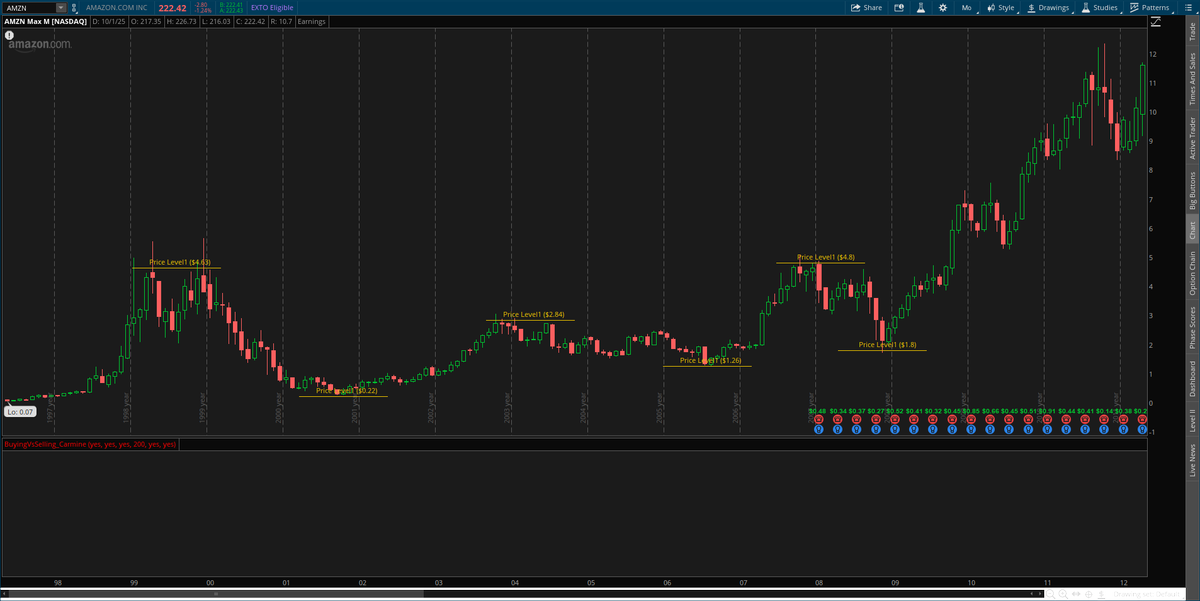Click the Price Level1 ($4.63) line label
Screen dimensions: 1200x601
click(x=180, y=262)
